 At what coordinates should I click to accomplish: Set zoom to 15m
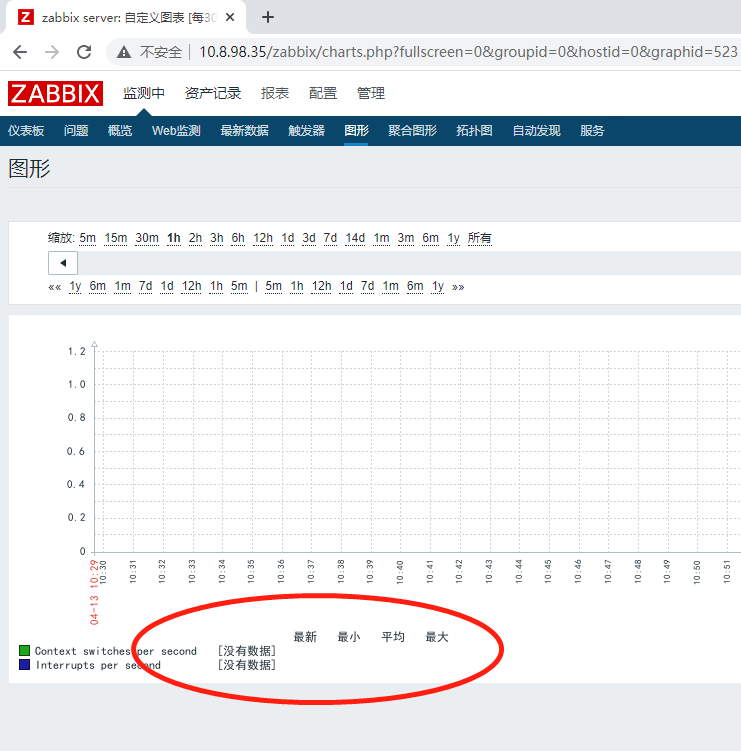click(x=116, y=238)
